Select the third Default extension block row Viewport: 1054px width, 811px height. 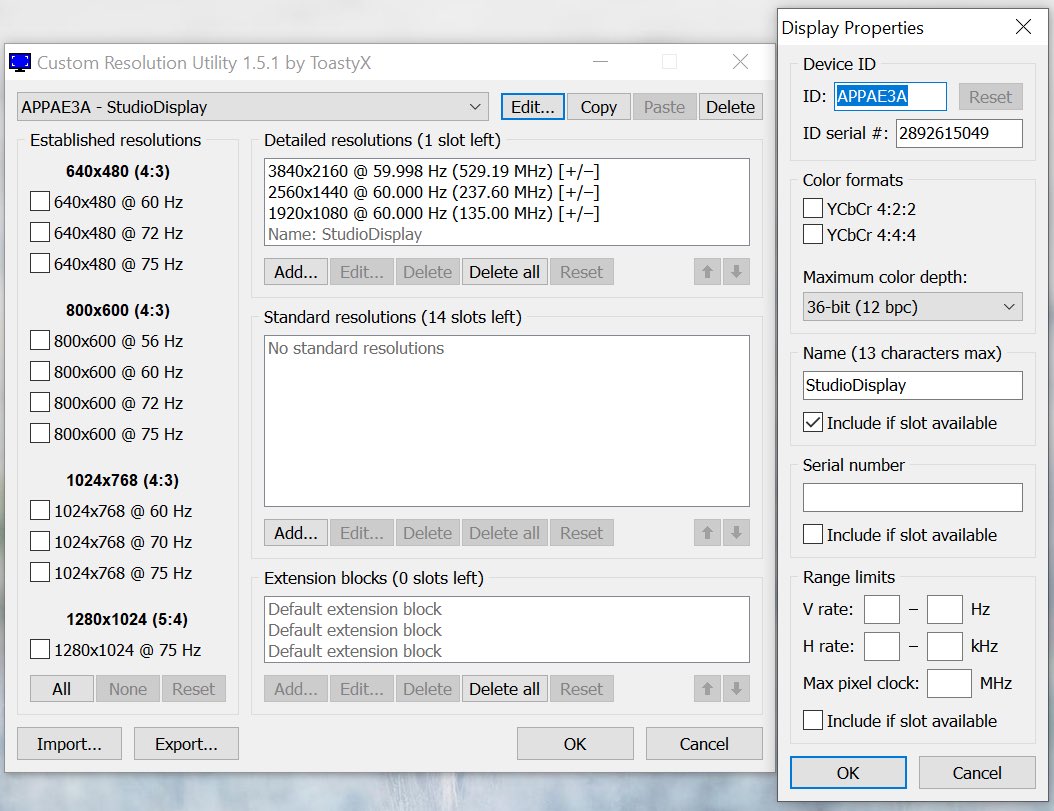coord(506,650)
